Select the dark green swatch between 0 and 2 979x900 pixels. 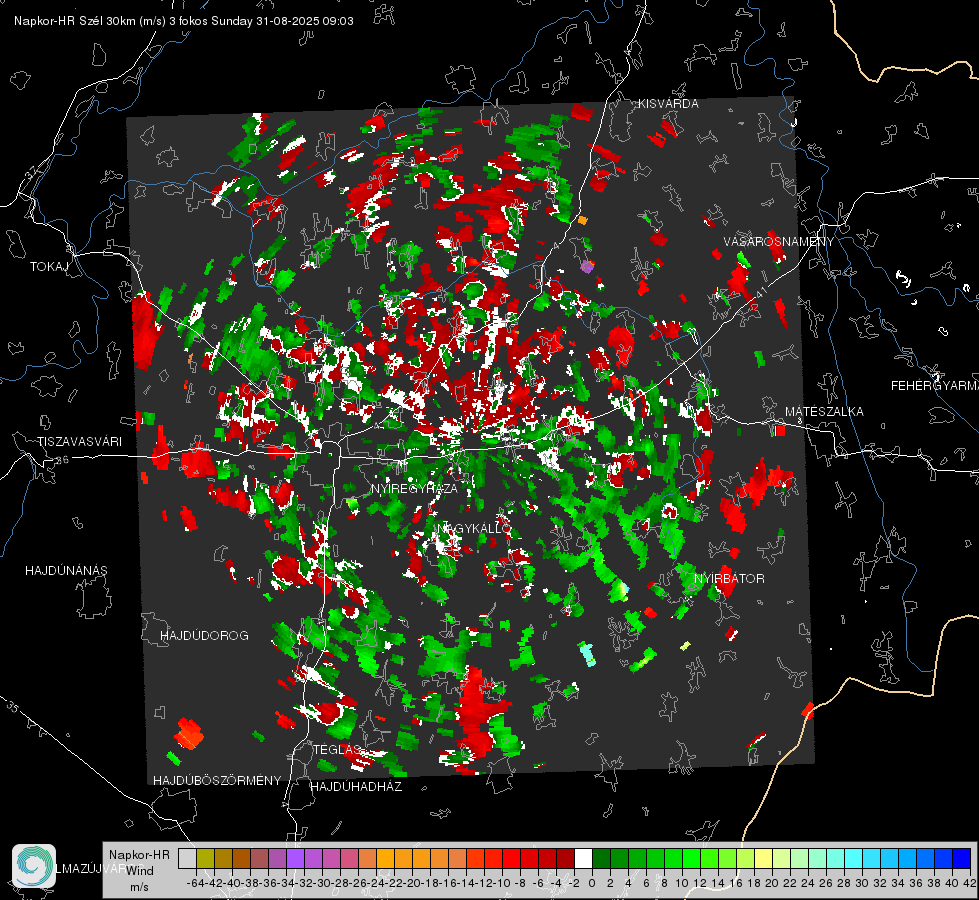click(601, 859)
